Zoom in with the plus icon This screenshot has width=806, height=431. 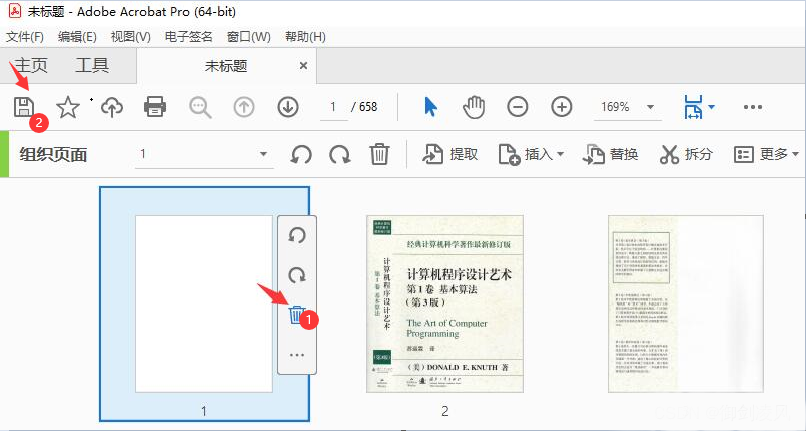coord(562,107)
